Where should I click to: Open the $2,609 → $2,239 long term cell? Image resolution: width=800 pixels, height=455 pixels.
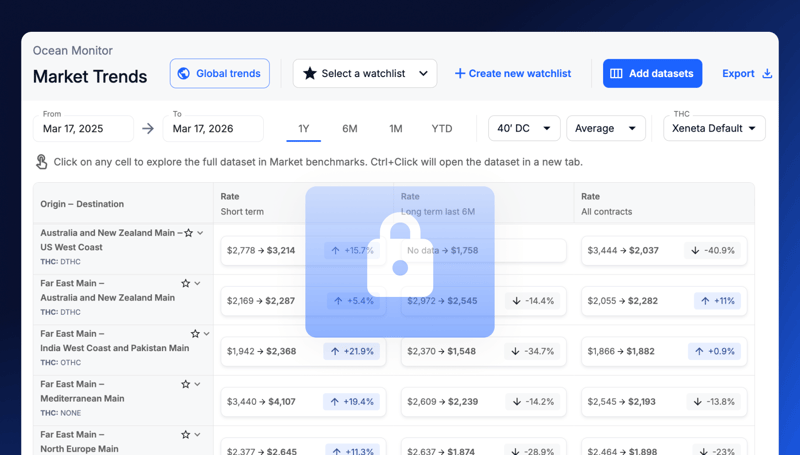pyautogui.click(x=484, y=402)
